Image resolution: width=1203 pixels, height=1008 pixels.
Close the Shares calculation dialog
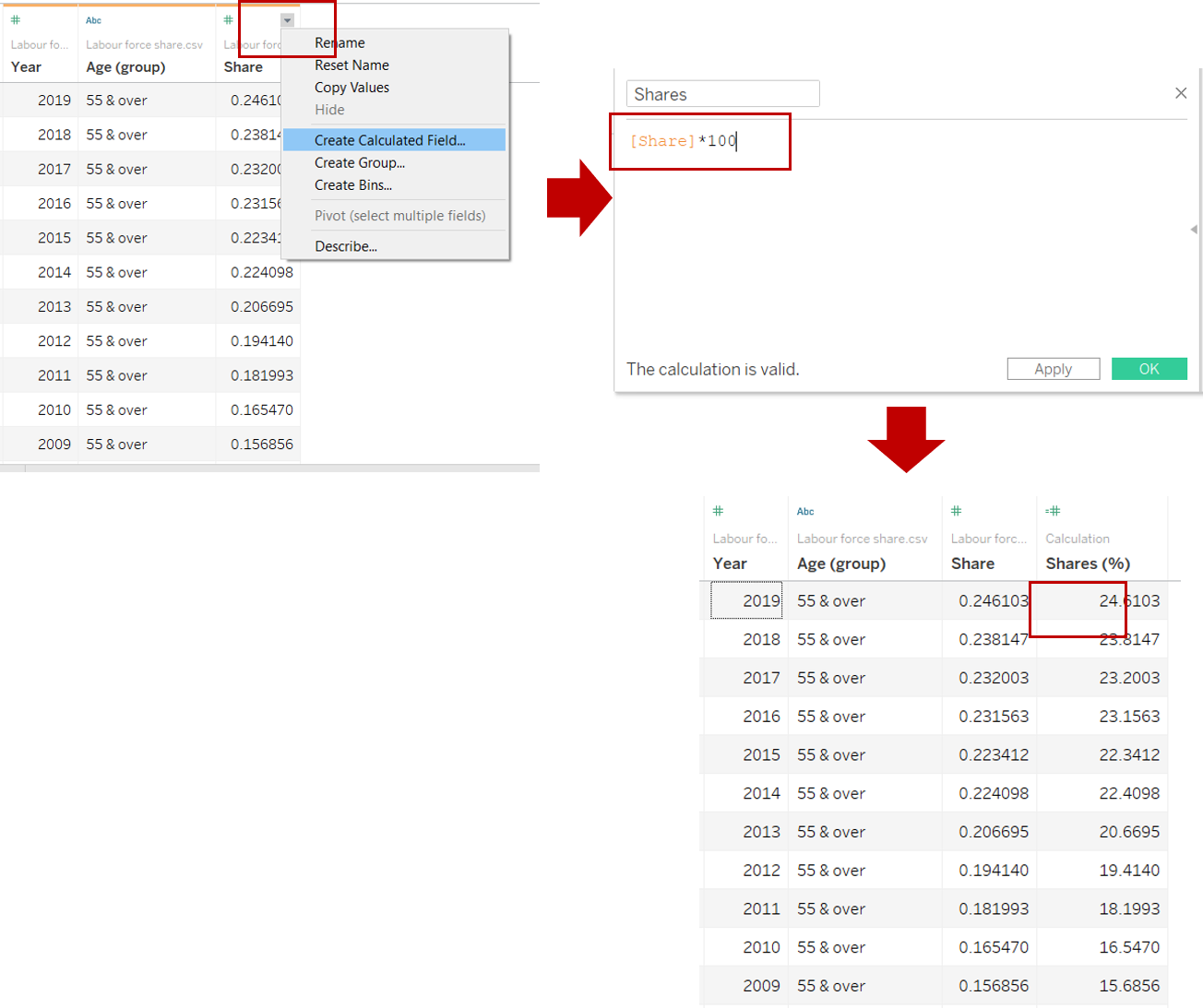[x=1180, y=93]
